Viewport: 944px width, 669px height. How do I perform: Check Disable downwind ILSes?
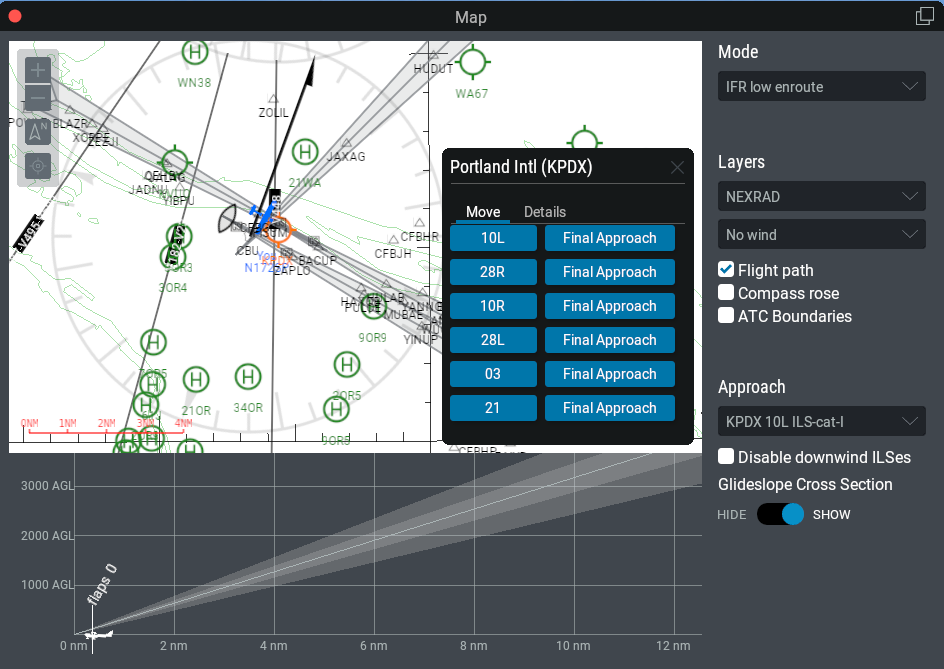(x=726, y=456)
